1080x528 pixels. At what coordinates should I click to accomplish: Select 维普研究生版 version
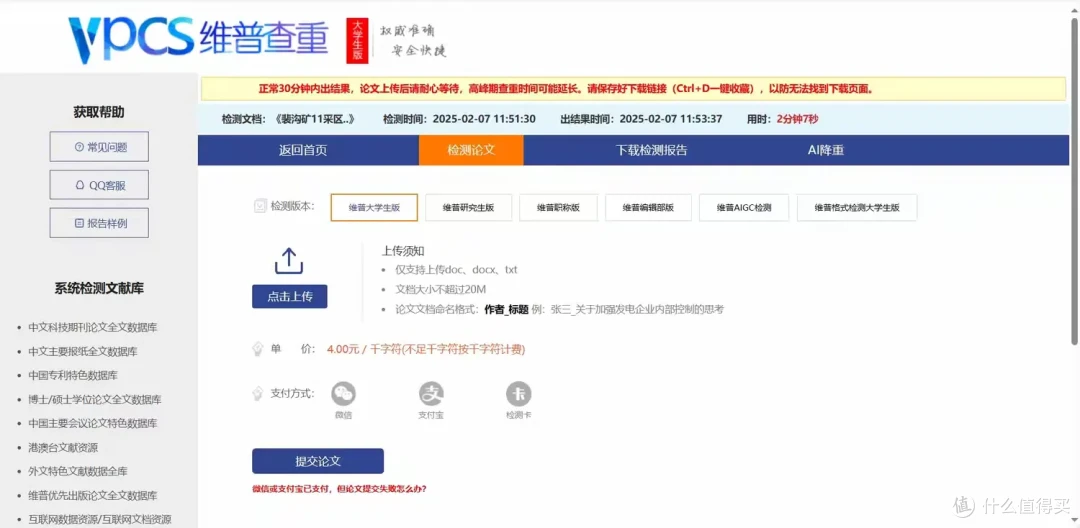coord(468,207)
